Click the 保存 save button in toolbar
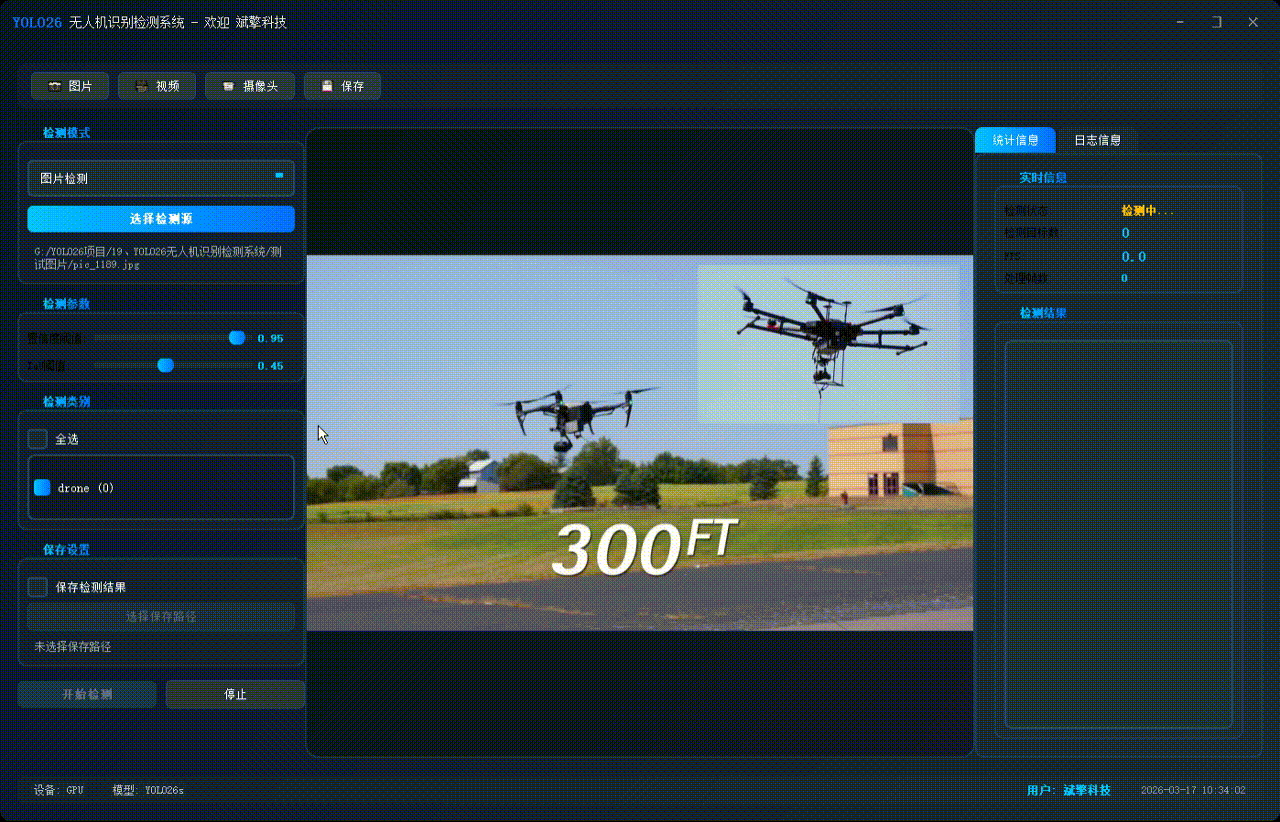Viewport: 1280px width, 822px height. pyautogui.click(x=342, y=86)
